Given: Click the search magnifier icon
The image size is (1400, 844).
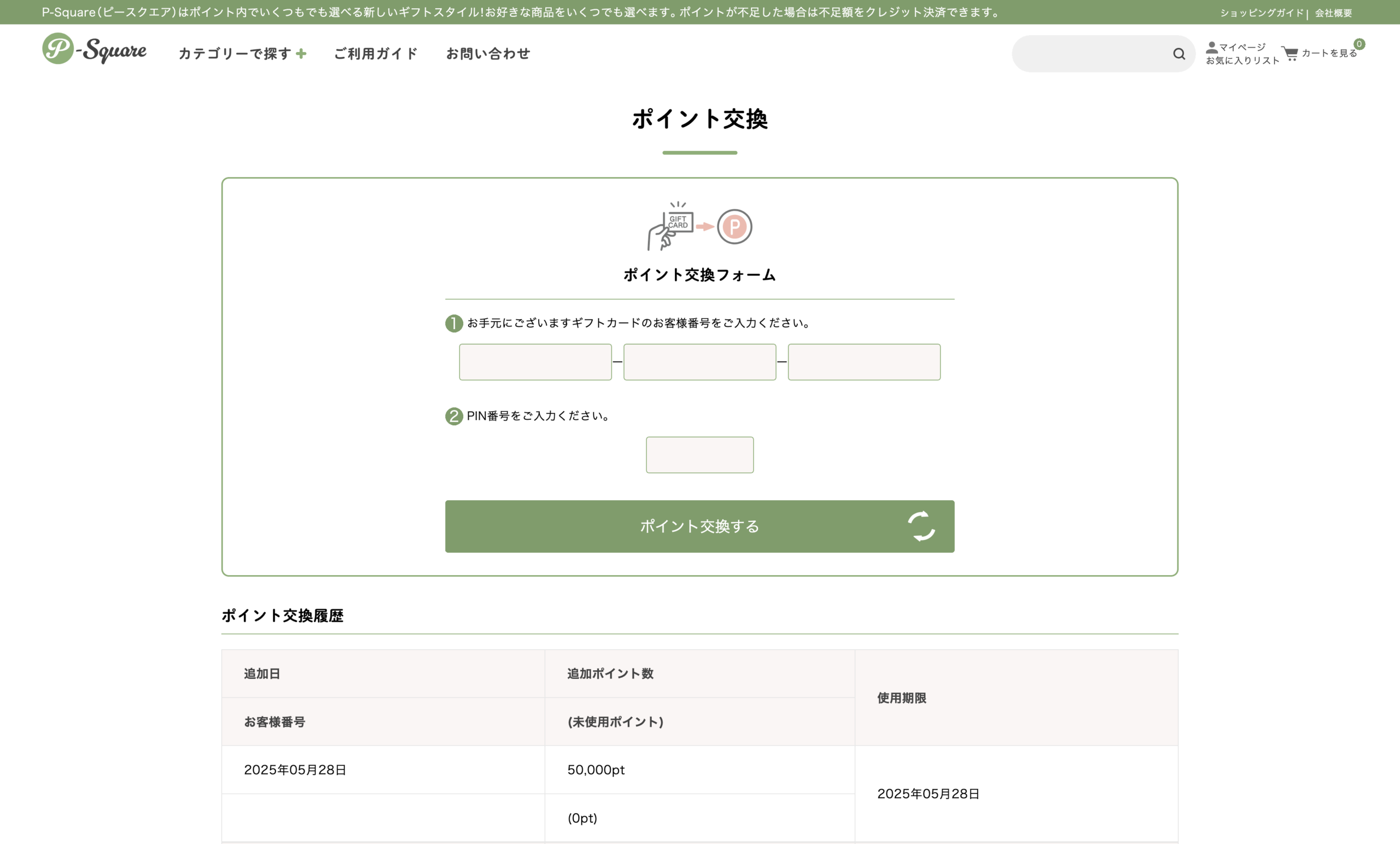Looking at the screenshot, I should pyautogui.click(x=1179, y=54).
